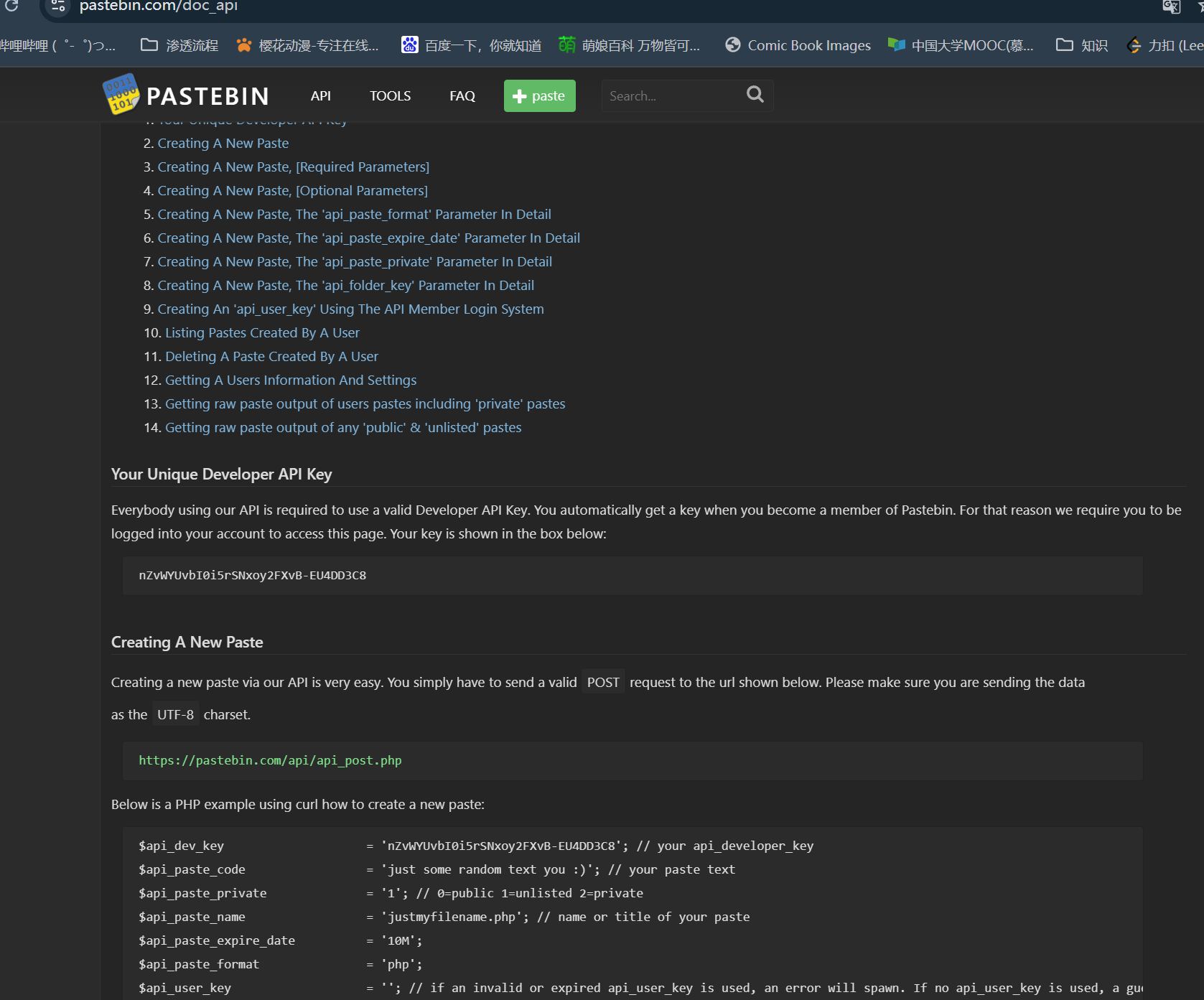Open the API Member Login System link
This screenshot has width=1204, height=1000.
[x=351, y=309]
